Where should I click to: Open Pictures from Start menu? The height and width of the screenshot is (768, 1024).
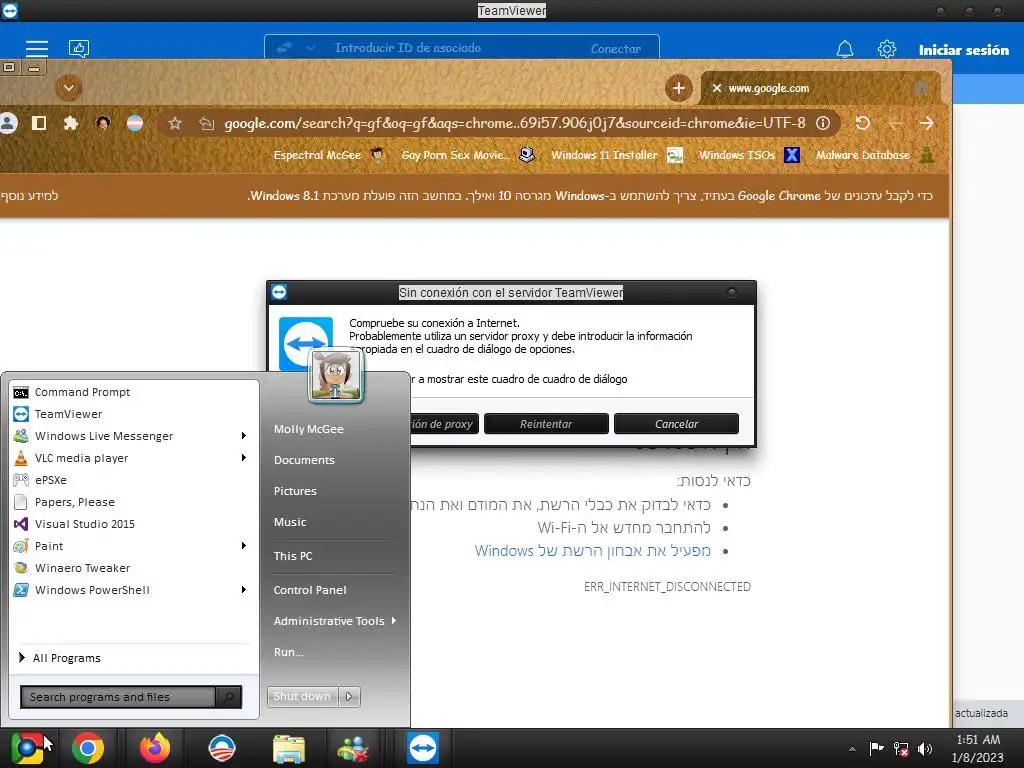295,491
